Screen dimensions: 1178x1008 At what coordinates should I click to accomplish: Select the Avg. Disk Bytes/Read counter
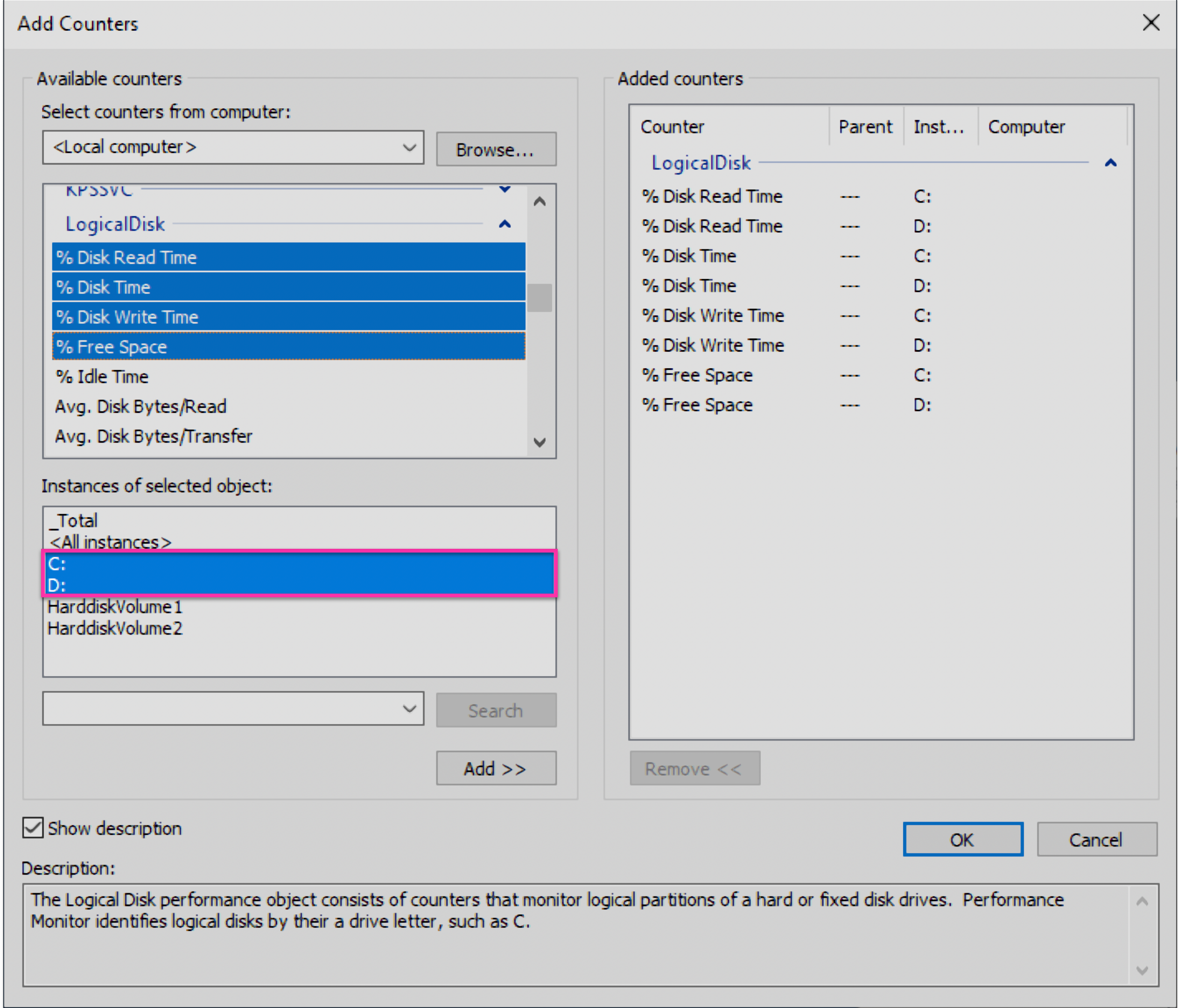pyautogui.click(x=140, y=406)
